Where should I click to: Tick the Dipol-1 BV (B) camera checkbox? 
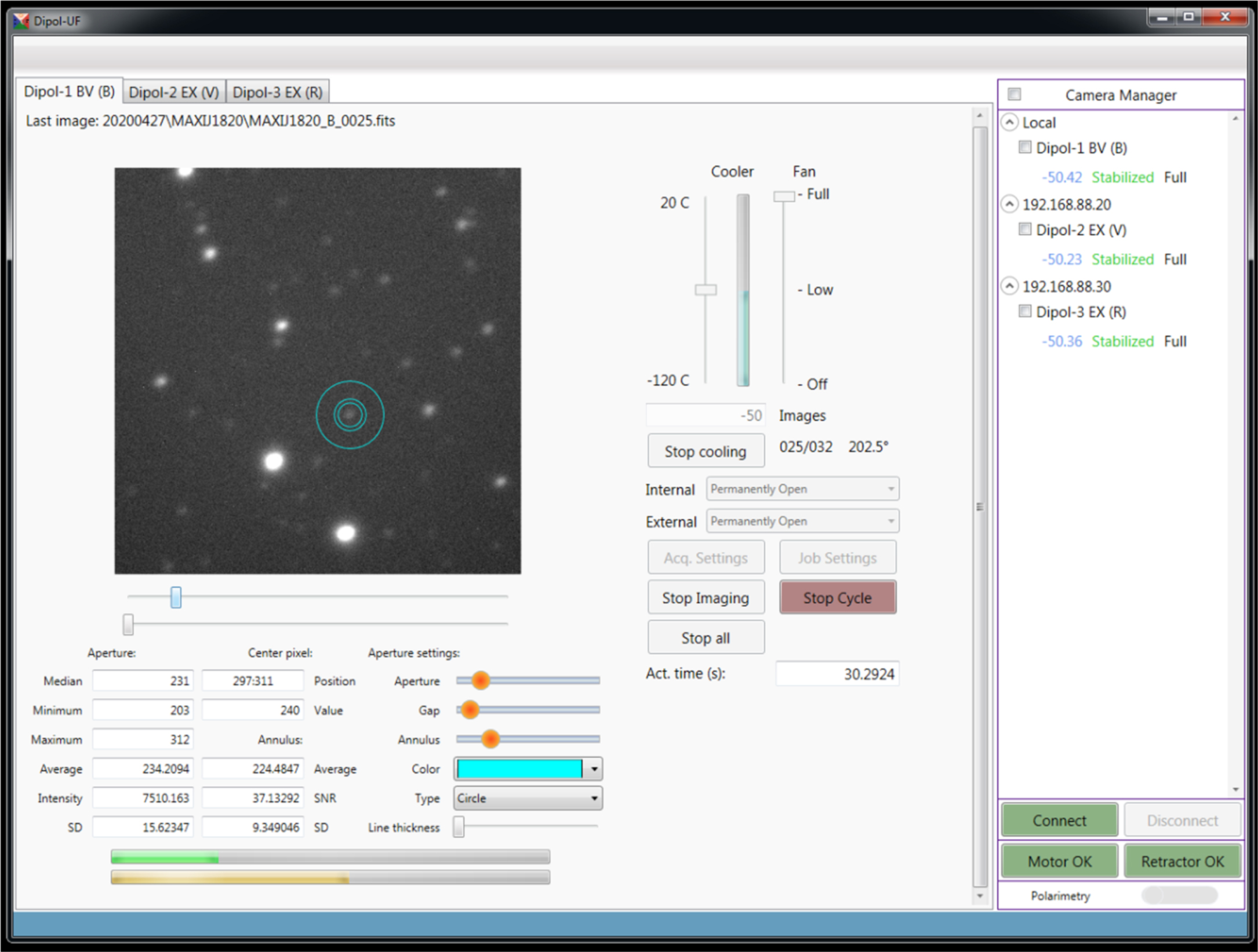[1025, 147]
